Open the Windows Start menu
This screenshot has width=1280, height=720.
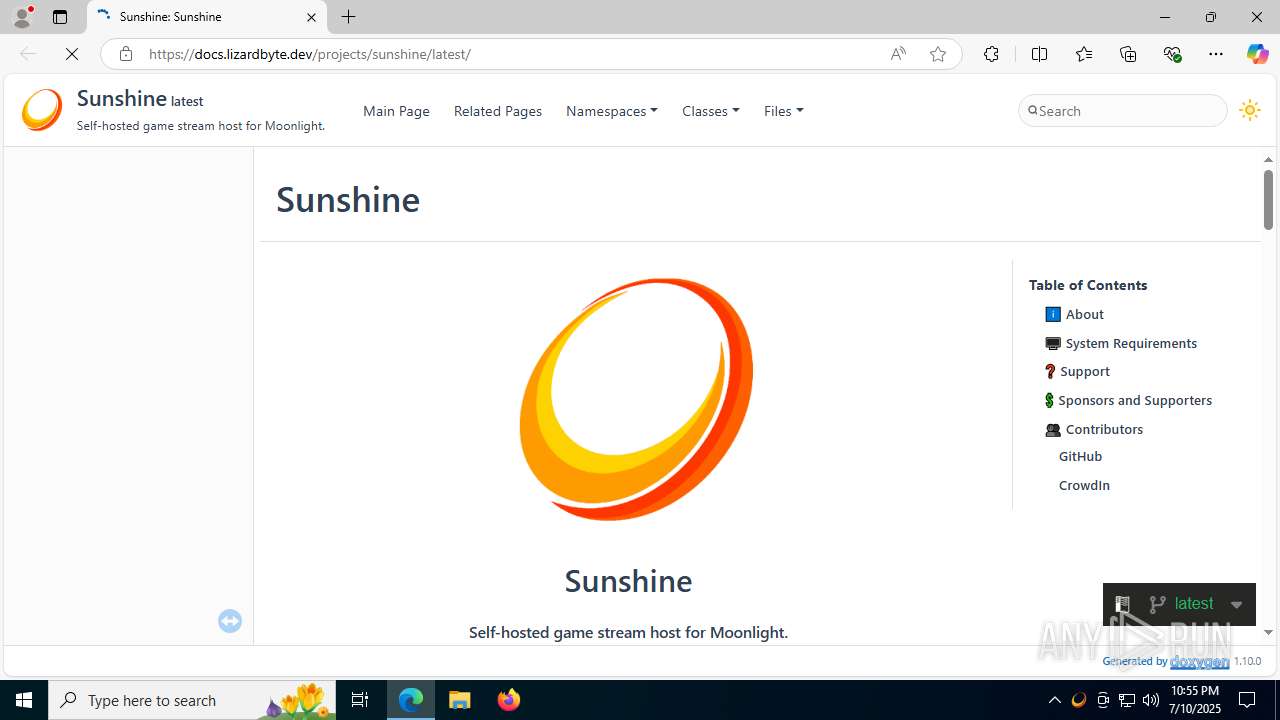(24, 700)
